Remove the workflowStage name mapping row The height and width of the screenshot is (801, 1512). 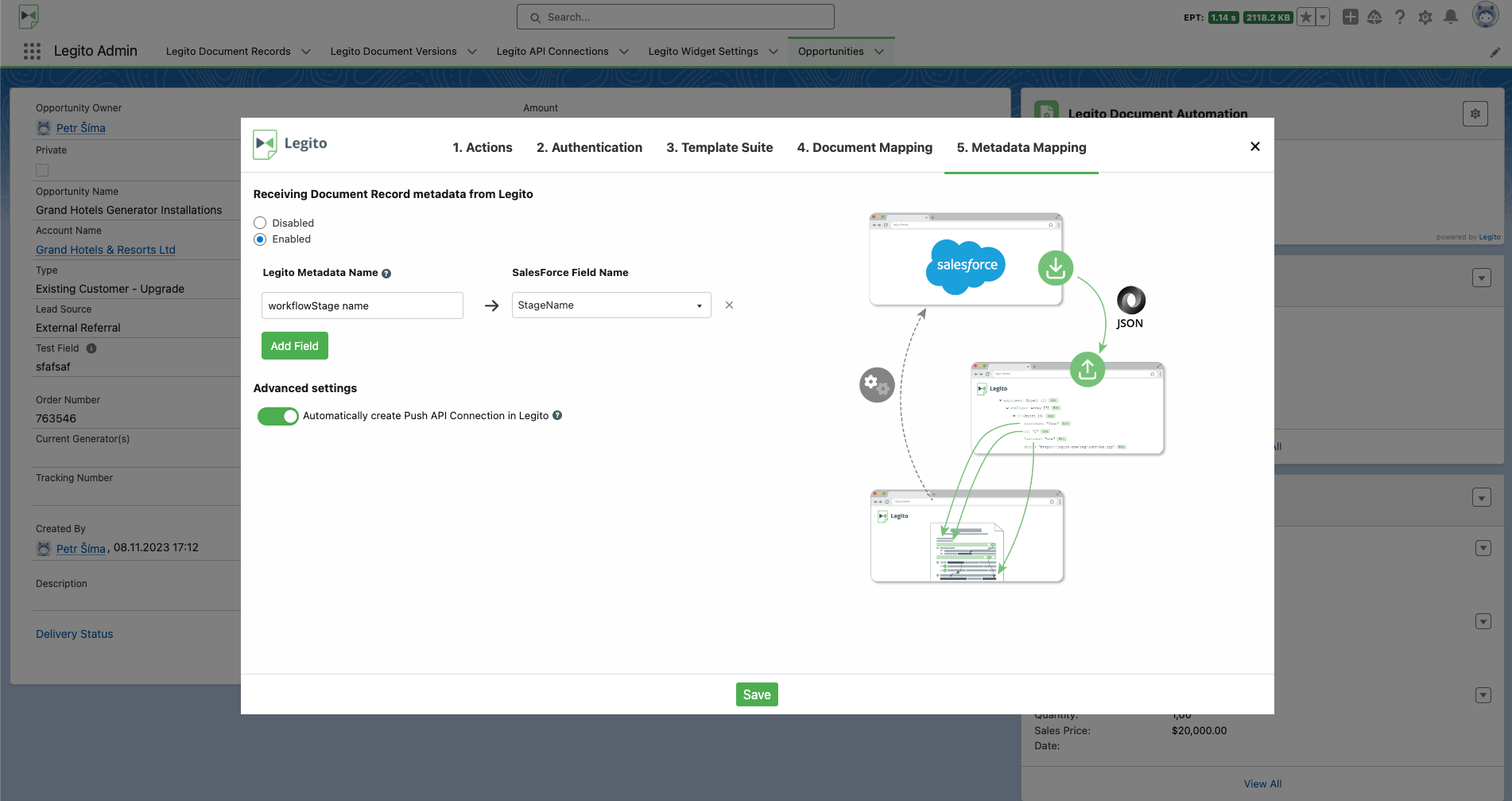[x=729, y=305]
